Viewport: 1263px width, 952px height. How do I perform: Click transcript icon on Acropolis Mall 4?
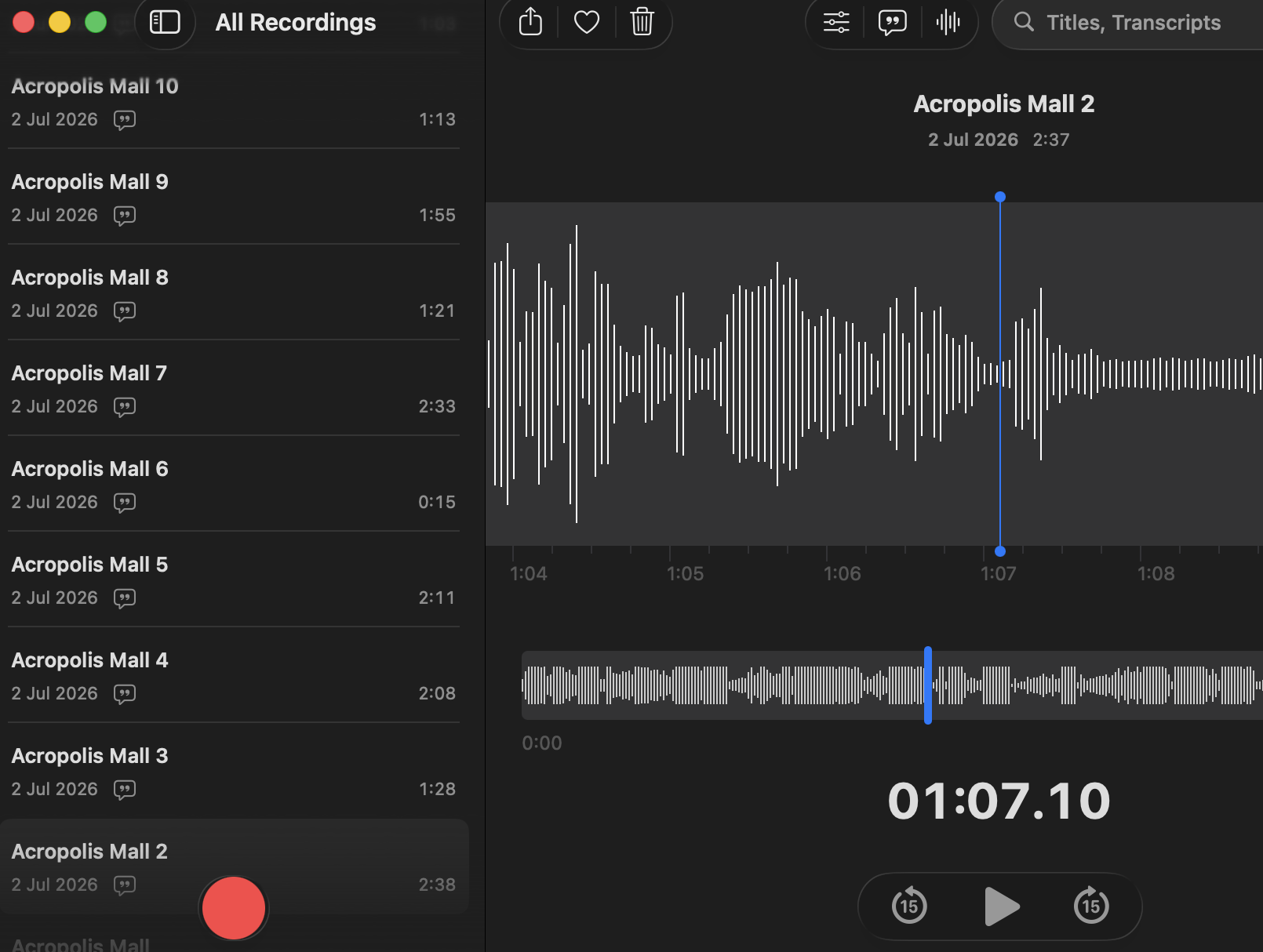[125, 694]
